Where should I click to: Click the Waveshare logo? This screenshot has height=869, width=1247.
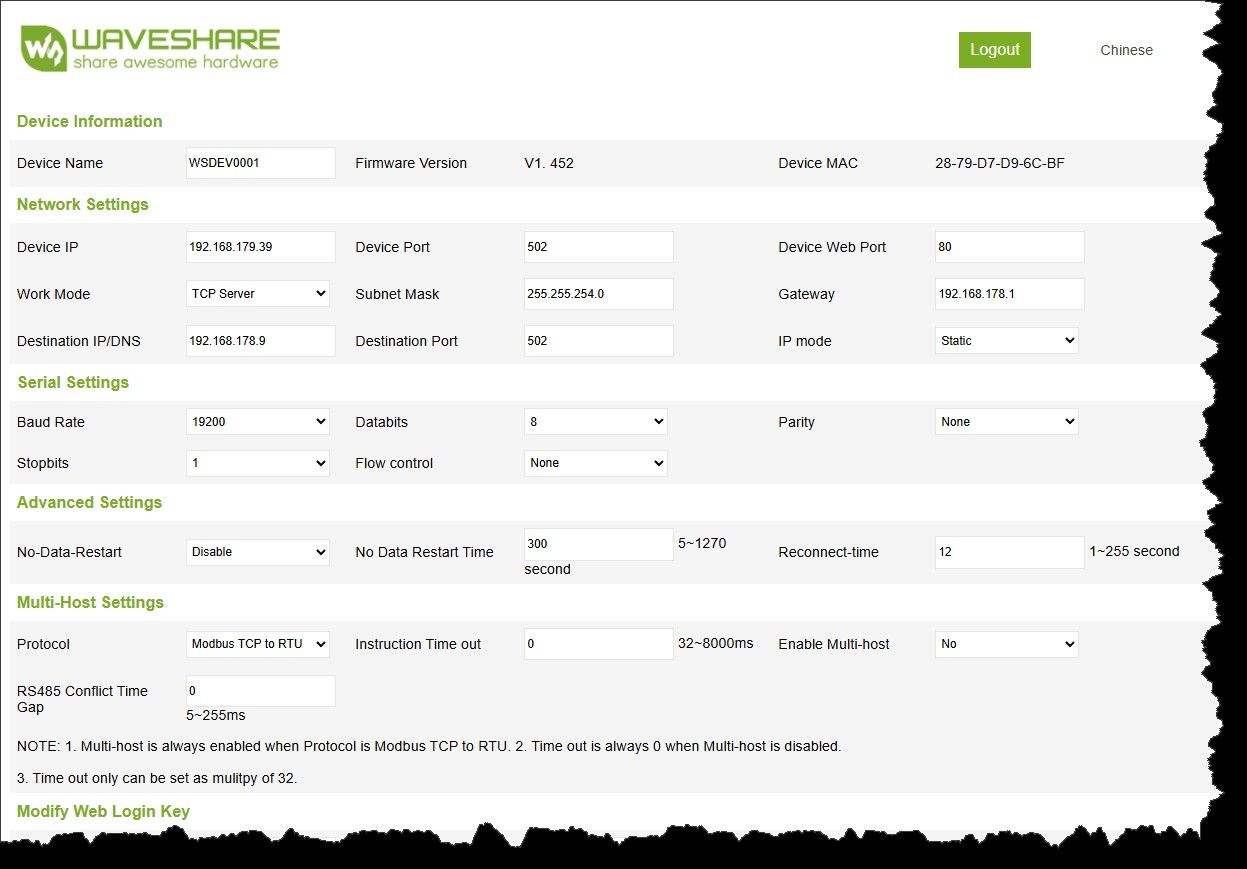click(x=151, y=48)
